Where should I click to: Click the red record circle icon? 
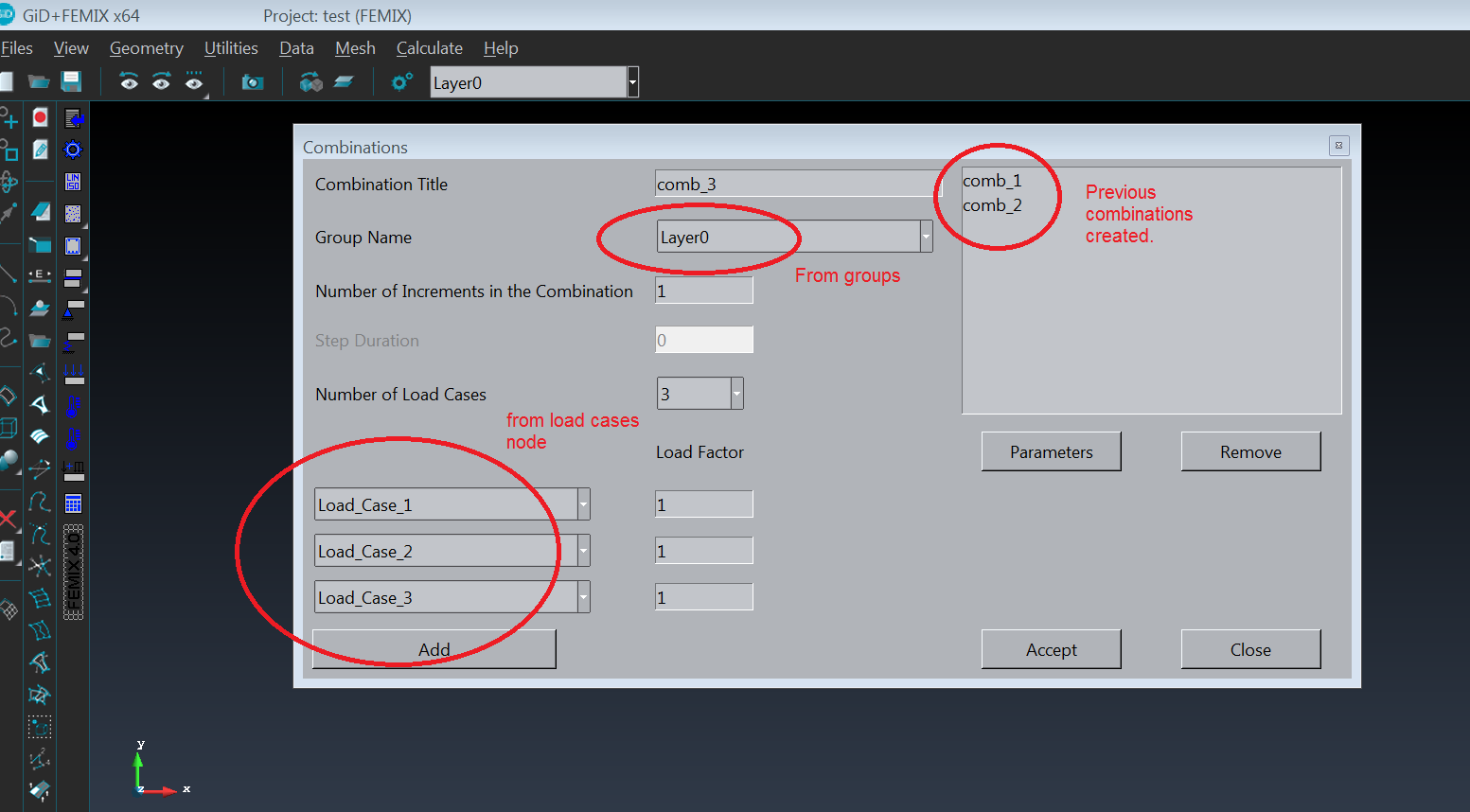(40, 117)
